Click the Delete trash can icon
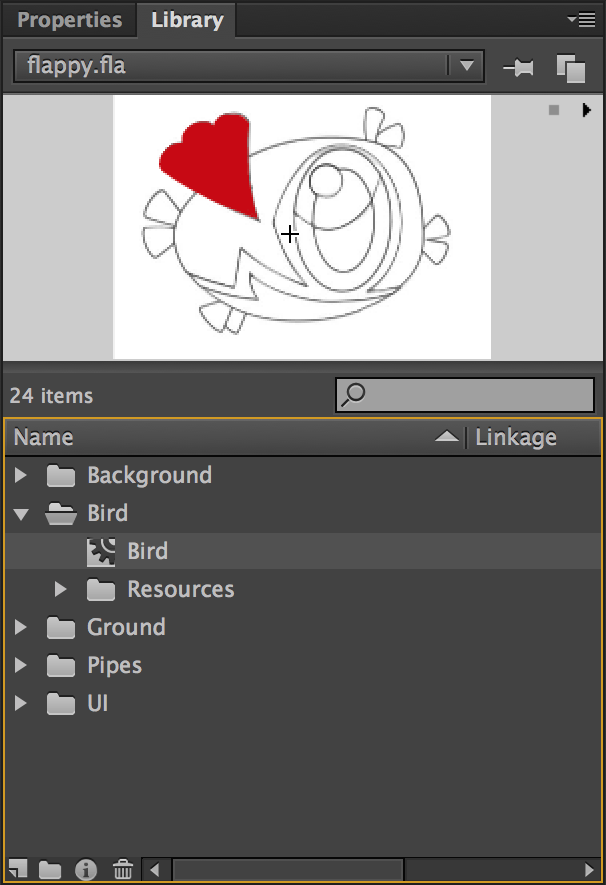 click(x=122, y=868)
